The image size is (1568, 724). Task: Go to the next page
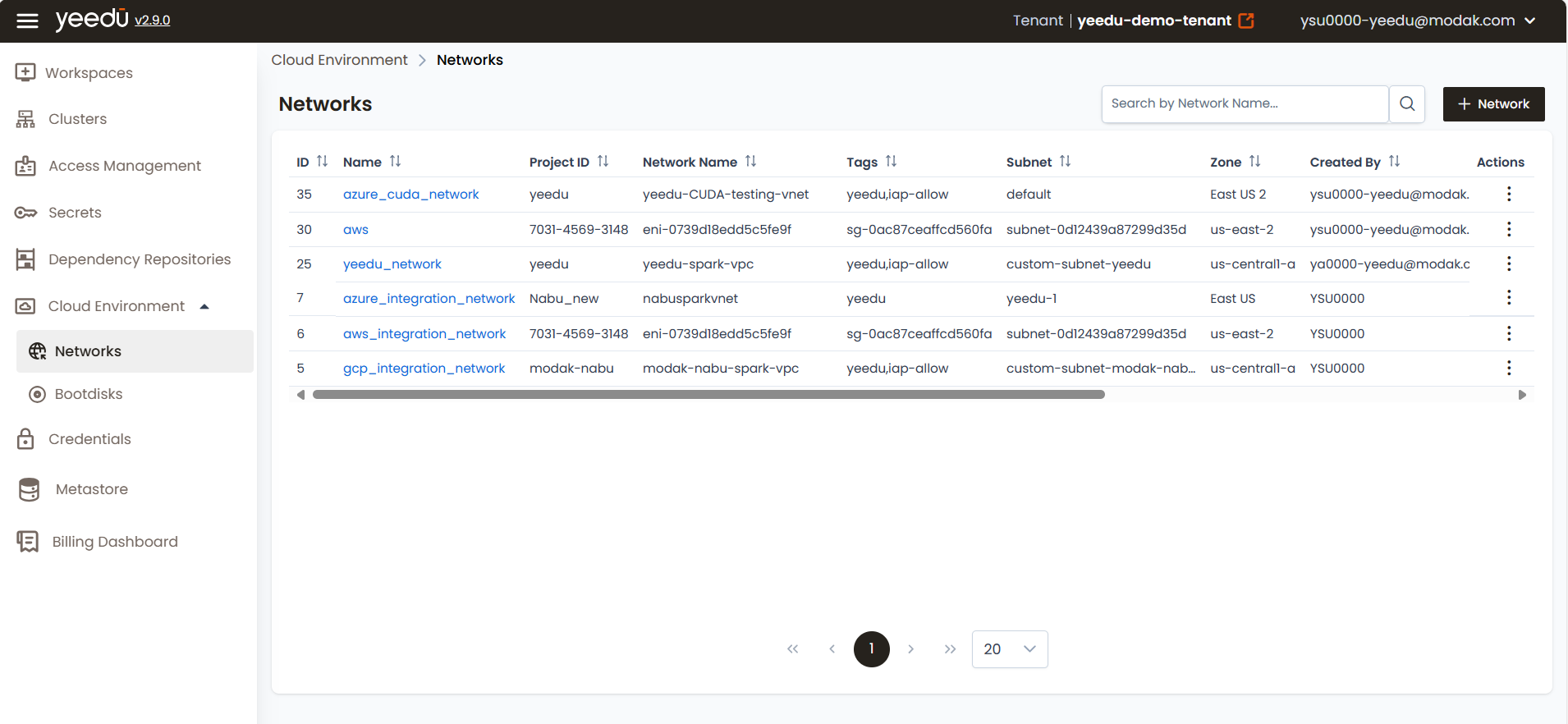click(910, 649)
